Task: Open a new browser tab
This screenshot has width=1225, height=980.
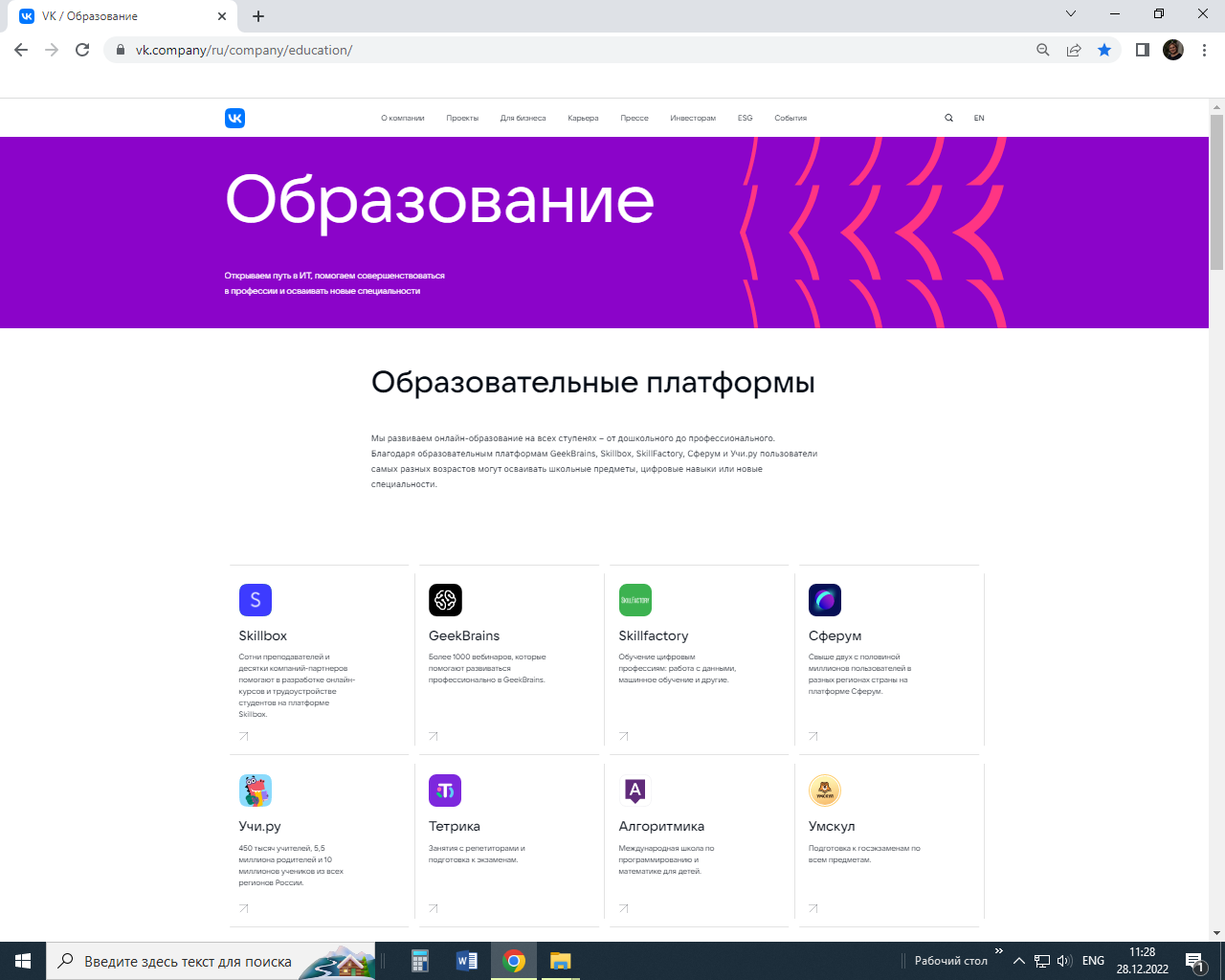Action: [258, 16]
